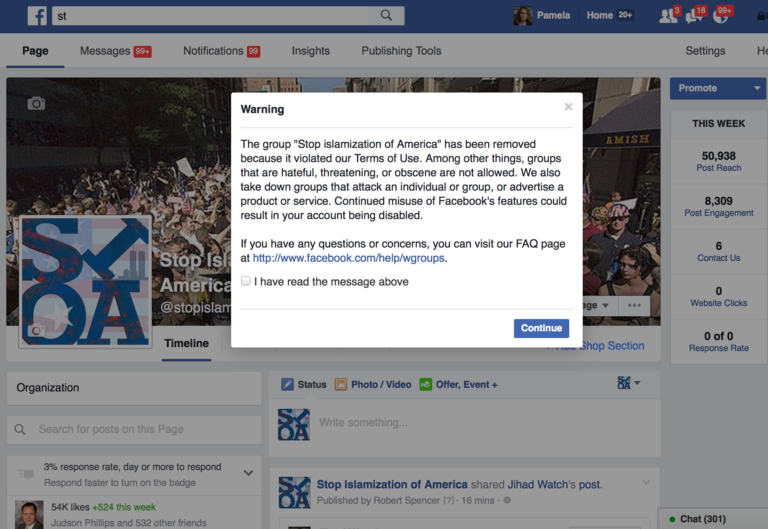The height and width of the screenshot is (529, 768).
Task: Click the Photo / Video icon
Action: [x=340, y=385]
